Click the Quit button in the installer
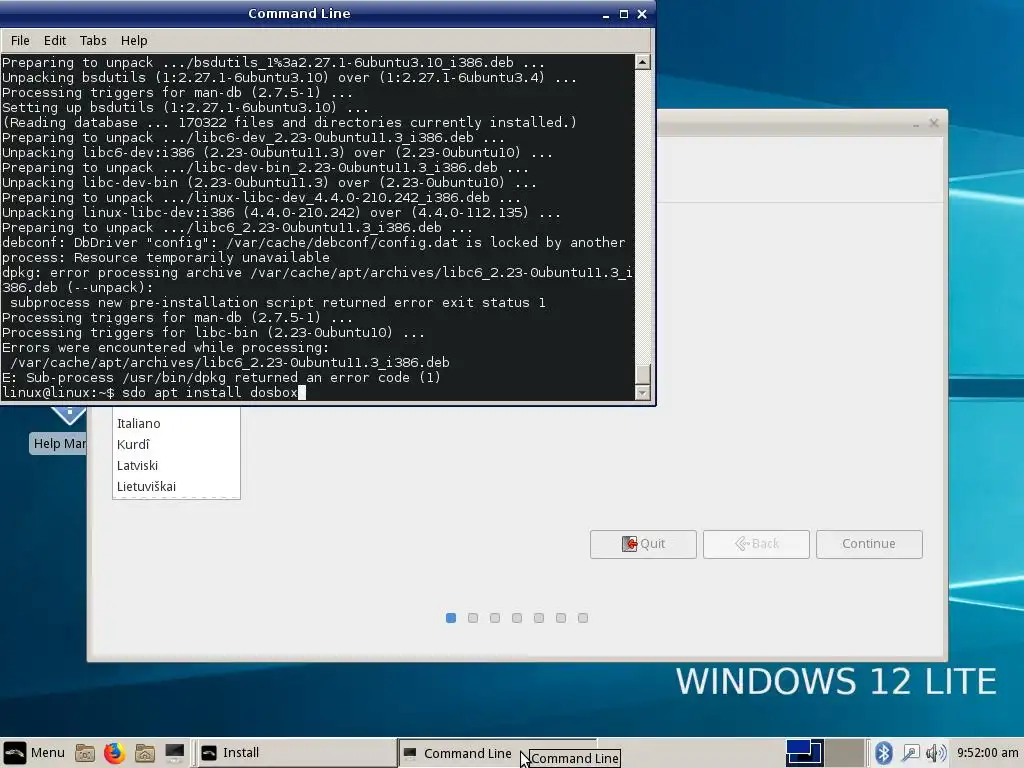The height and width of the screenshot is (768, 1024). click(x=643, y=544)
